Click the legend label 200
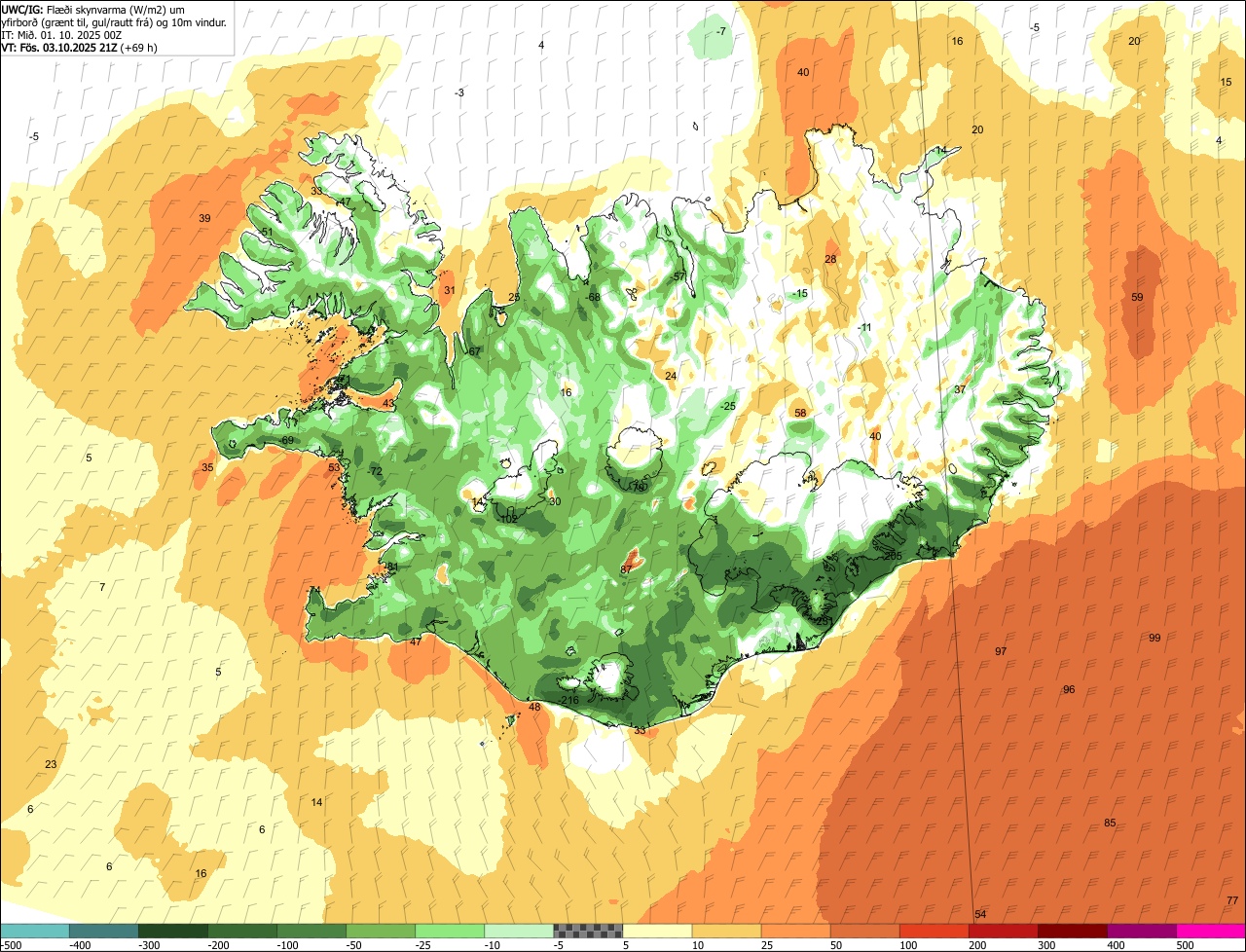Viewport: 1246px width, 952px height. [x=976, y=945]
